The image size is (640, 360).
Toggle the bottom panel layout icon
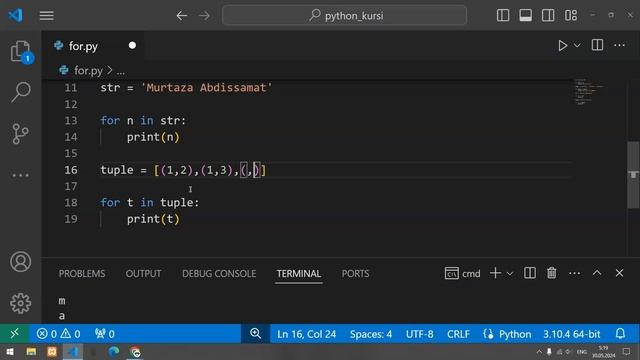pyautogui.click(x=525, y=16)
